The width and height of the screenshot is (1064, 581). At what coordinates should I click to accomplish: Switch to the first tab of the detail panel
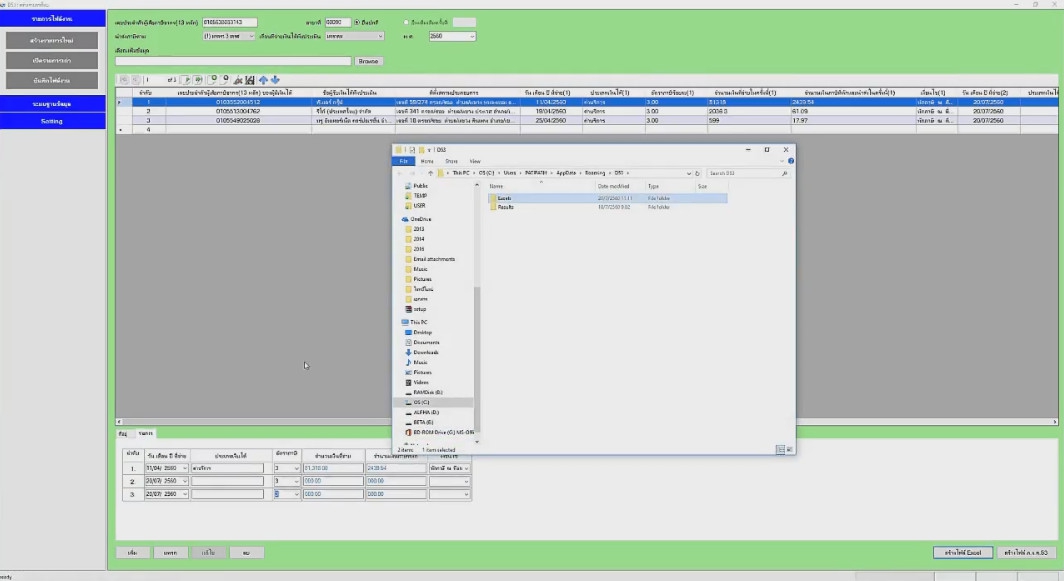pyautogui.click(x=123, y=433)
